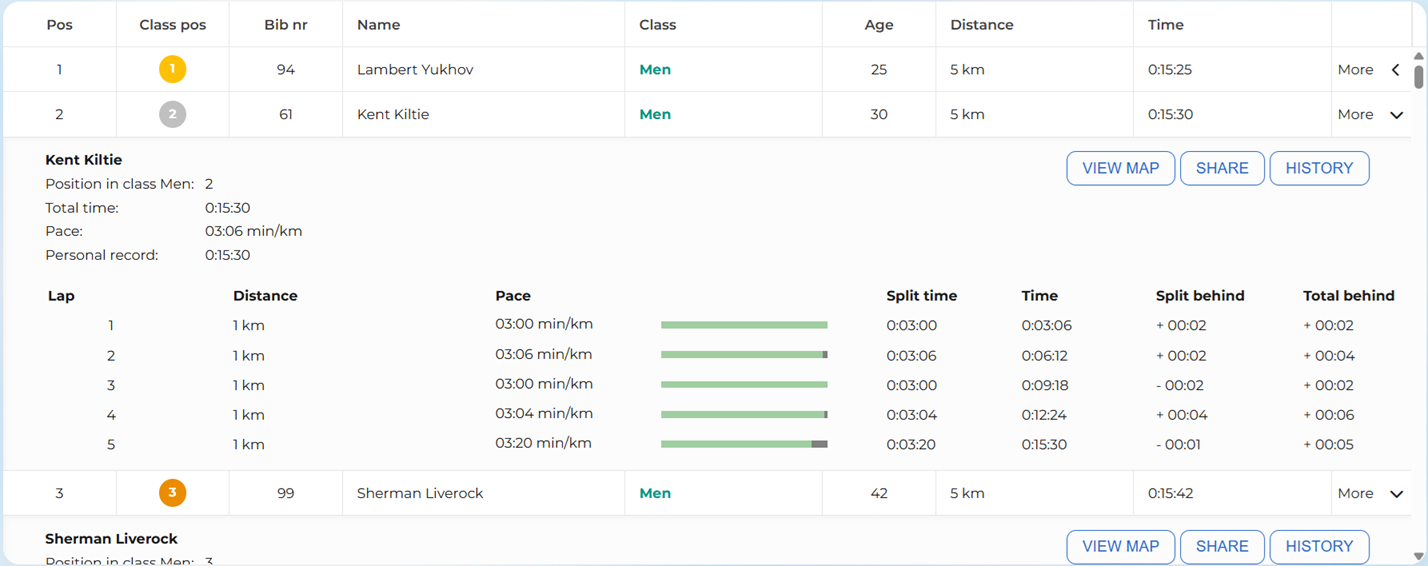
Task: Click More in Lambert Yukhov's row
Action: click(1355, 70)
